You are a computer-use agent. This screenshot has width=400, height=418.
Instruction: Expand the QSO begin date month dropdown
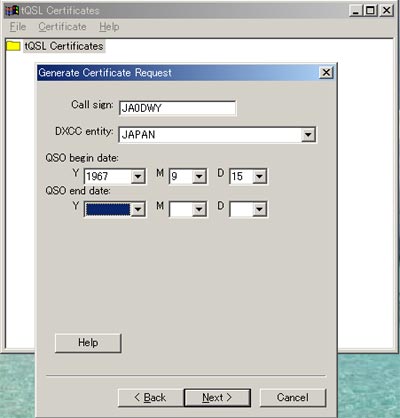[199, 176]
